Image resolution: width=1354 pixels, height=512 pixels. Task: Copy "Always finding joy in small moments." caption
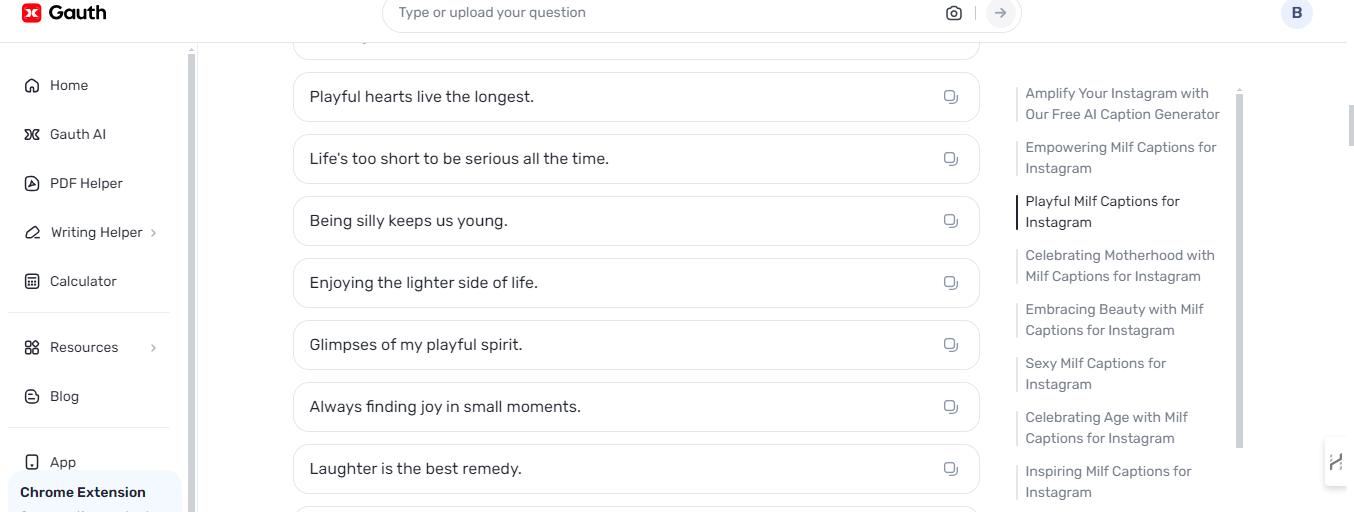point(950,407)
